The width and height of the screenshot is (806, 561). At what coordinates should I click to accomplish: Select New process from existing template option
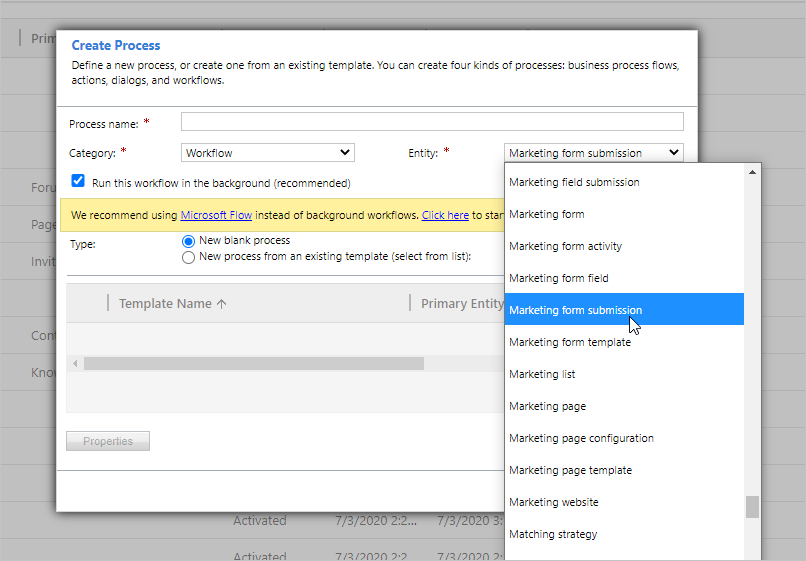tap(188, 257)
